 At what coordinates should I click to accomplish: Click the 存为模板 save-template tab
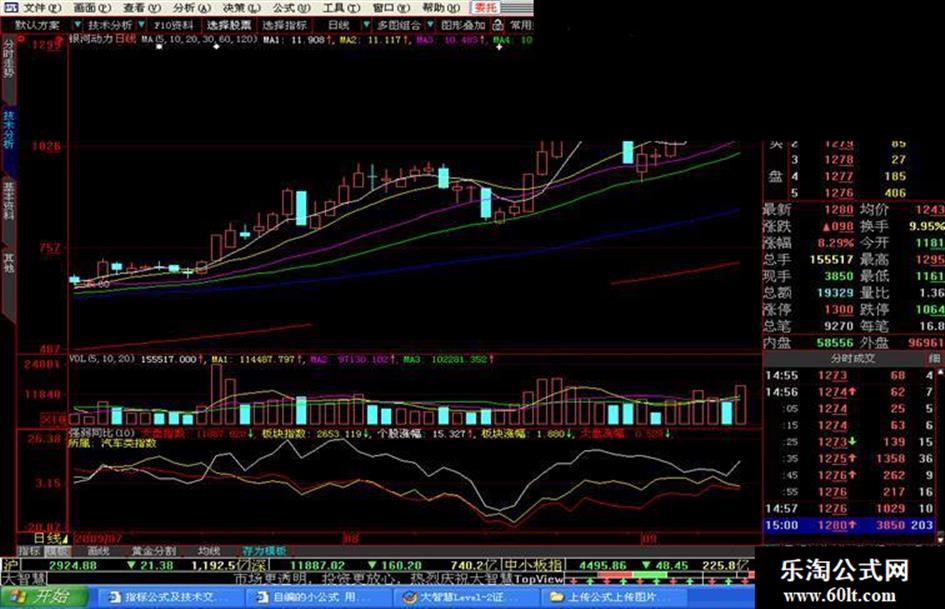(263, 551)
